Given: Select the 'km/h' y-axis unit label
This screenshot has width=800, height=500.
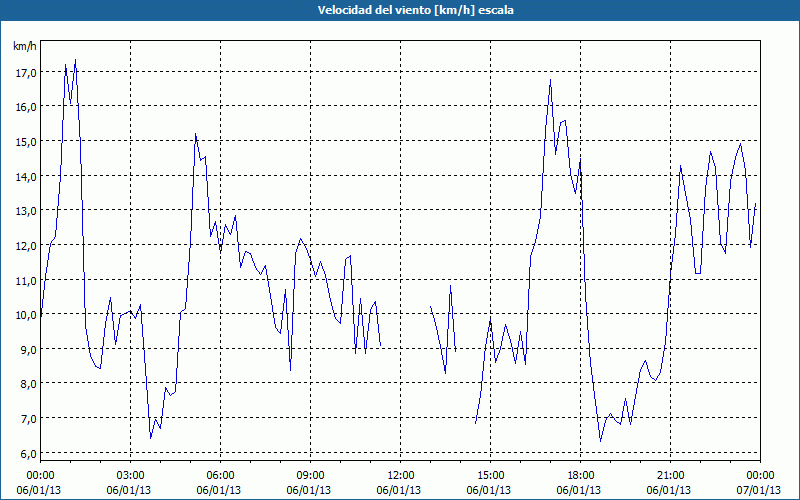Looking at the screenshot, I should pyautogui.click(x=24, y=46).
